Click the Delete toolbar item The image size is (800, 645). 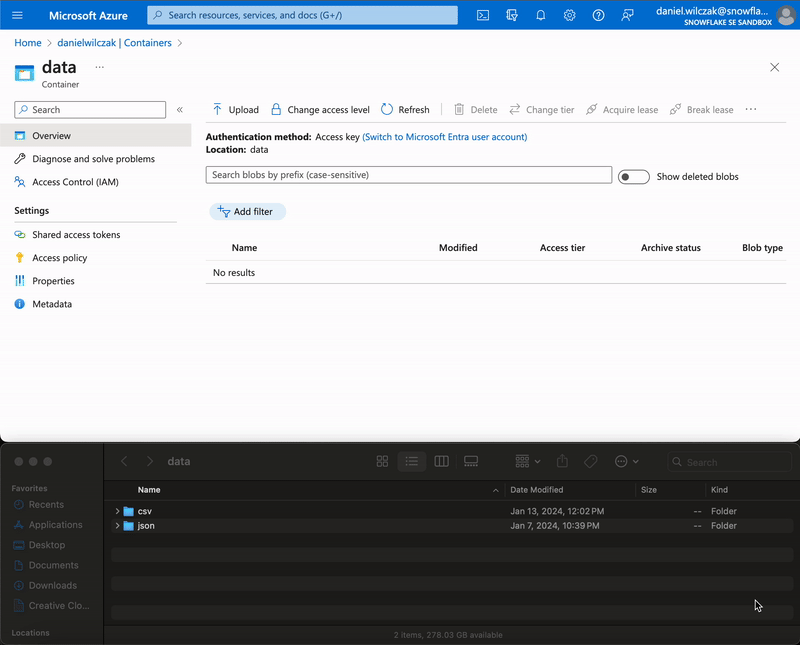(x=476, y=110)
